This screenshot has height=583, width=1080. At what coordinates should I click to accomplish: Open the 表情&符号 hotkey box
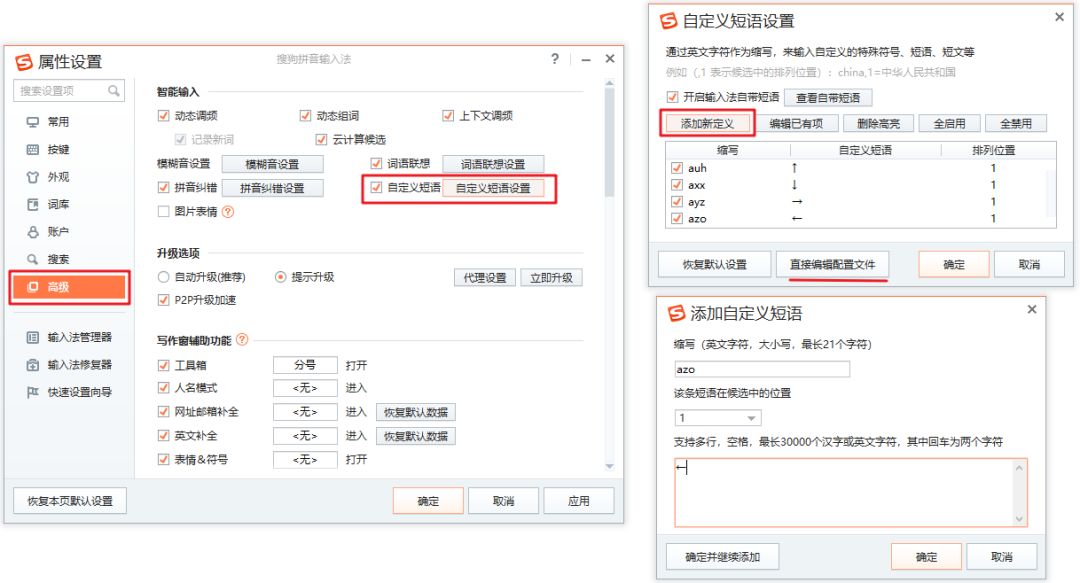305,460
